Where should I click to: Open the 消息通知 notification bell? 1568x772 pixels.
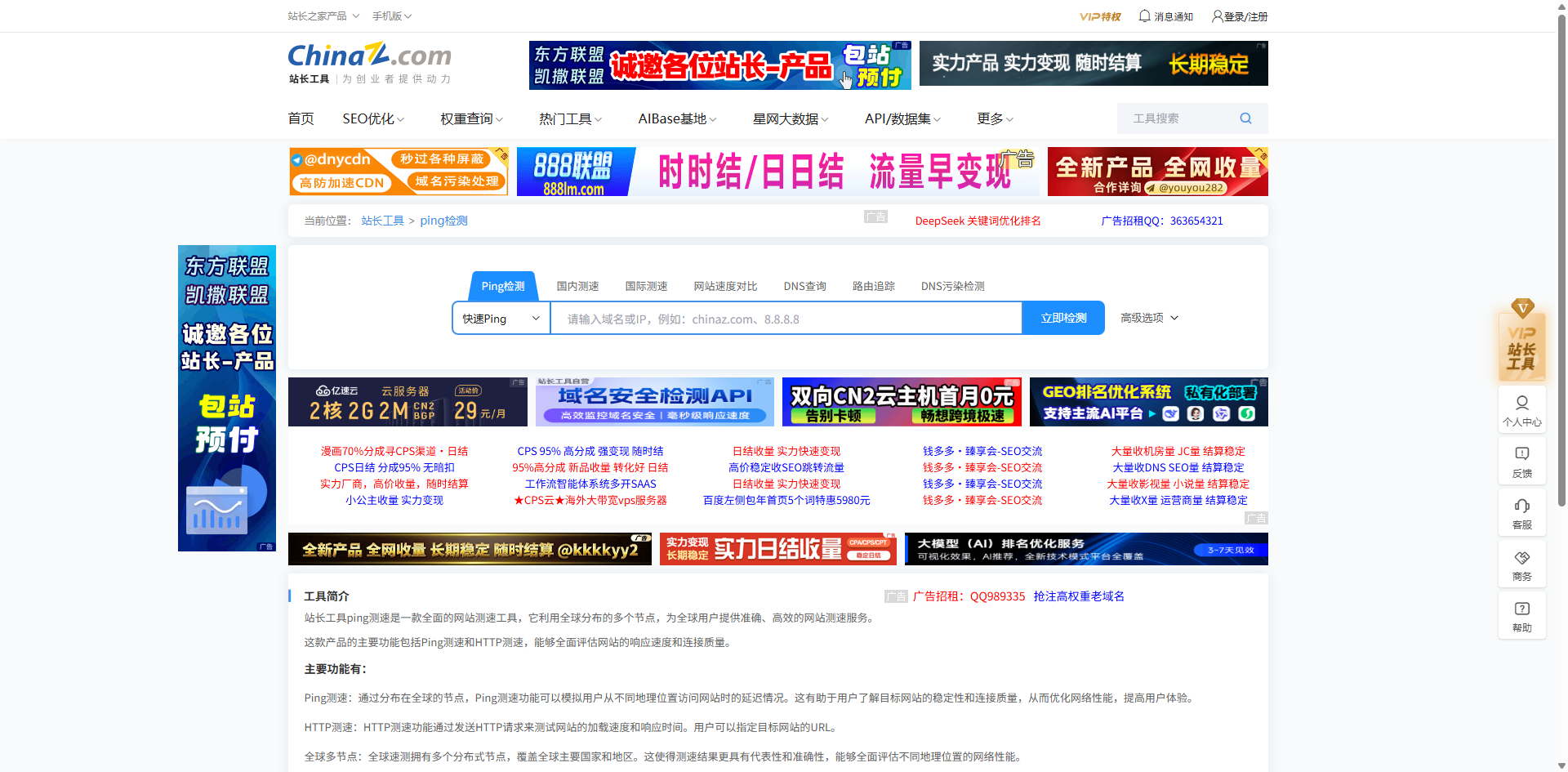click(1165, 16)
